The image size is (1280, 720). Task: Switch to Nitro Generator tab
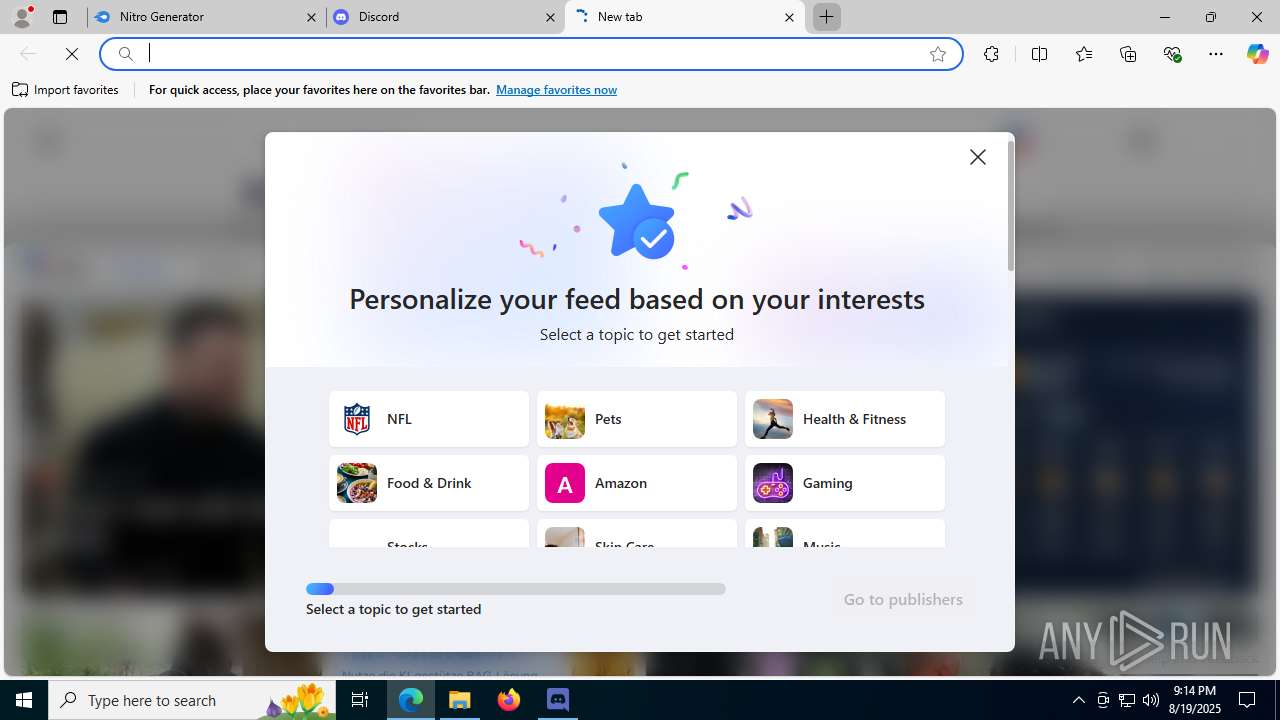point(206,17)
